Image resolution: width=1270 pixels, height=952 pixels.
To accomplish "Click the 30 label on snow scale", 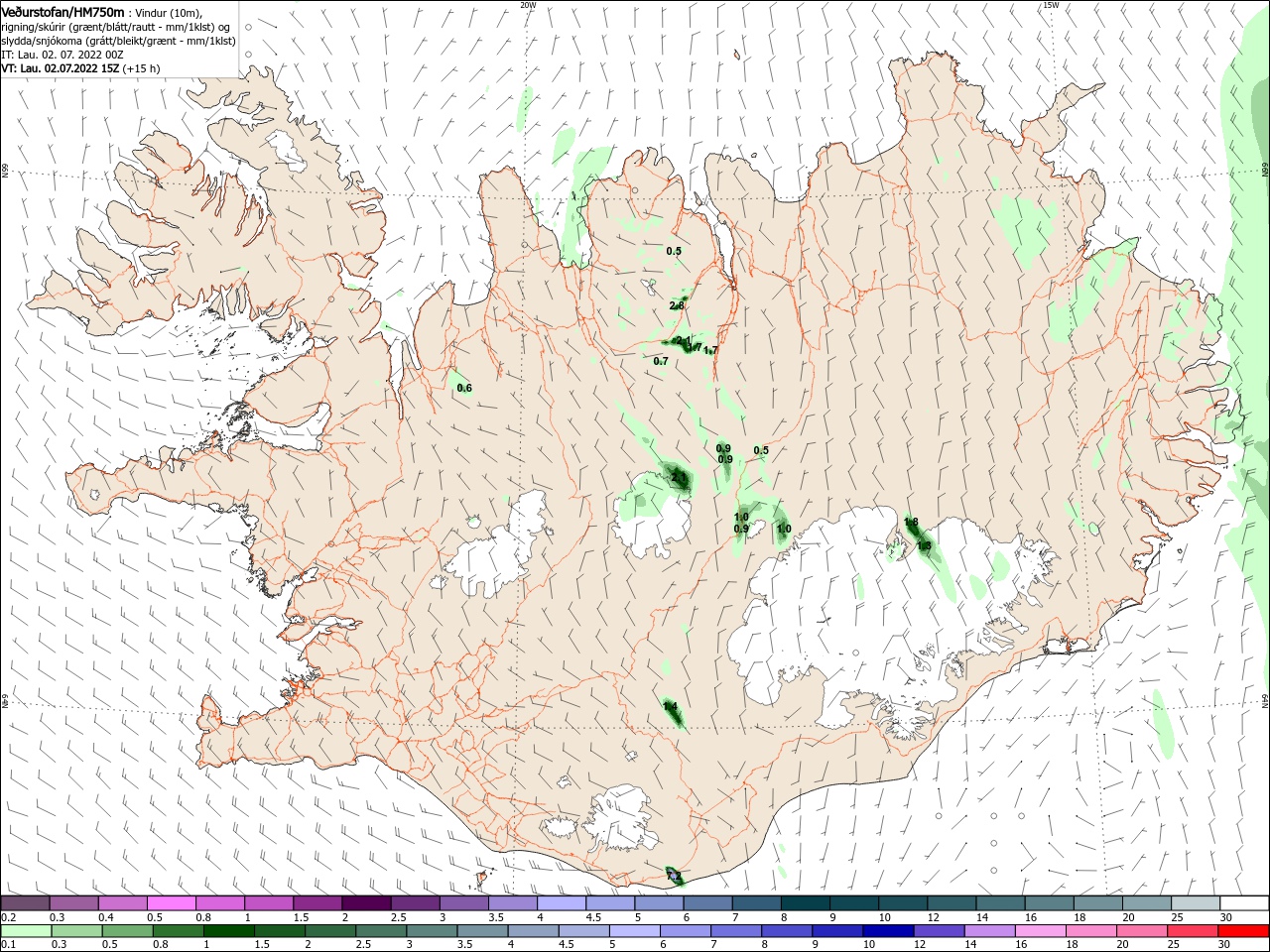I will (x=1224, y=917).
